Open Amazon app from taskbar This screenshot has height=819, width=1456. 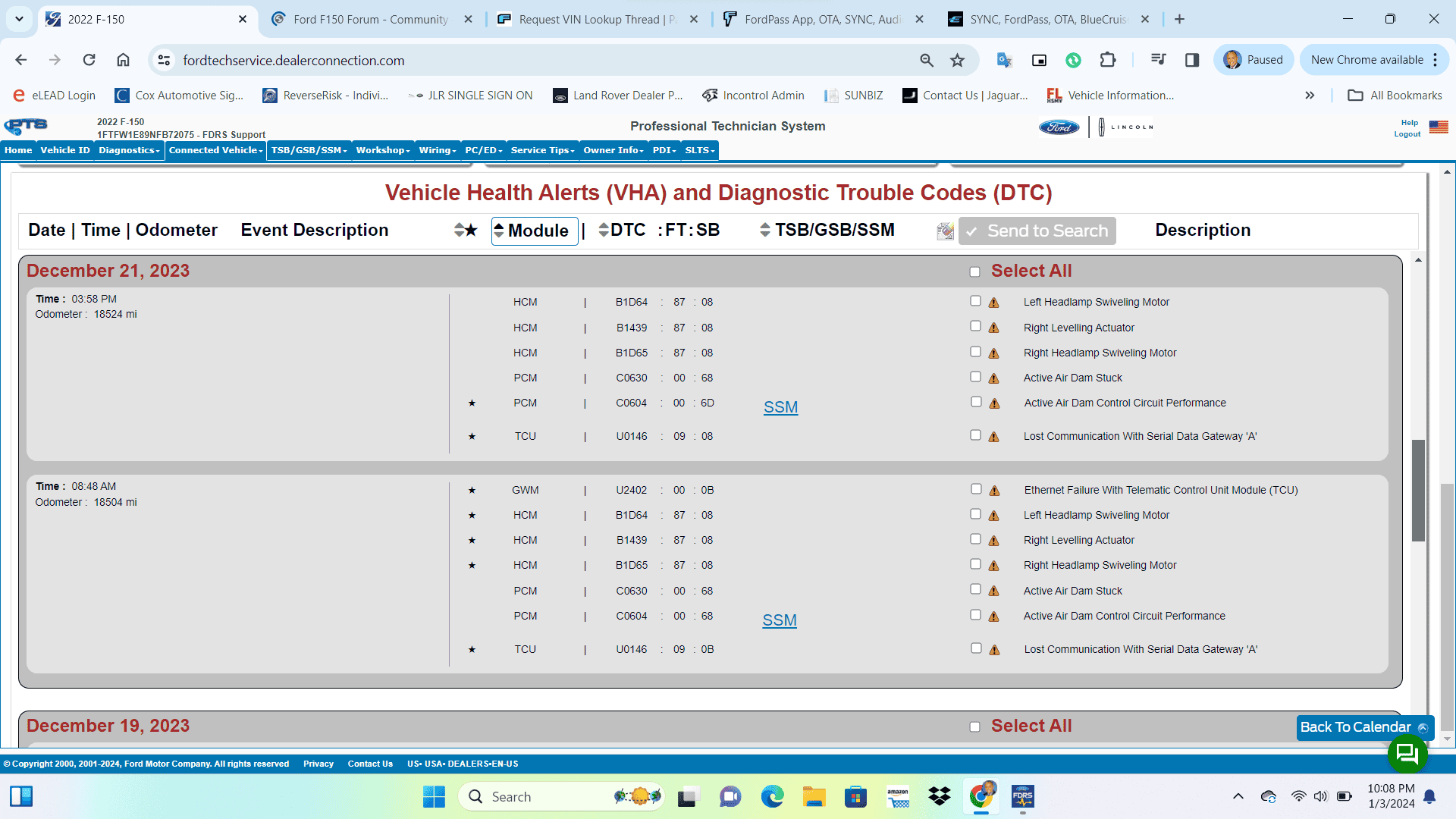coord(898,796)
